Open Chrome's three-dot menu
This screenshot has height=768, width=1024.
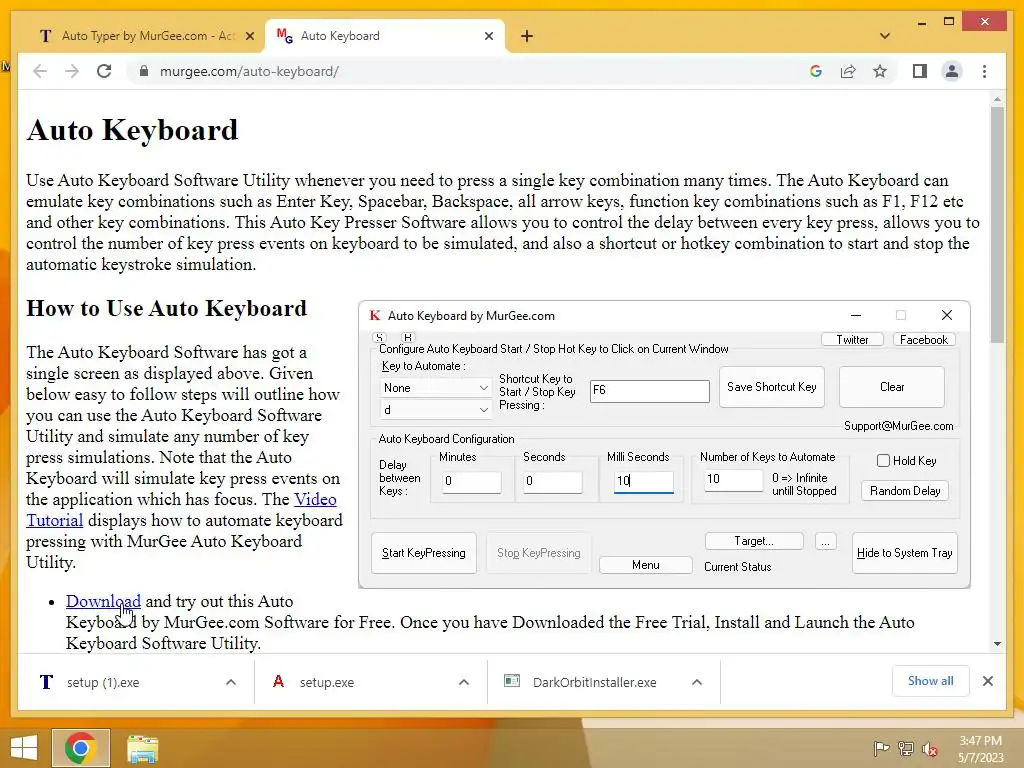(x=984, y=71)
